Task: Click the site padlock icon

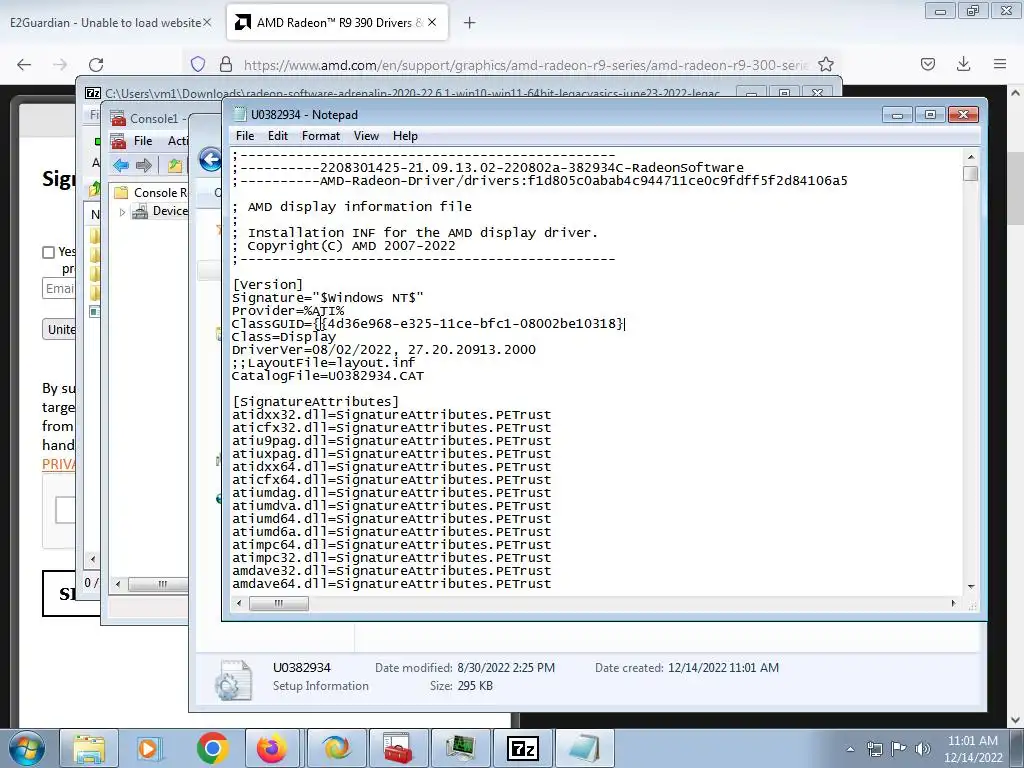Action: pyautogui.click(x=226, y=64)
